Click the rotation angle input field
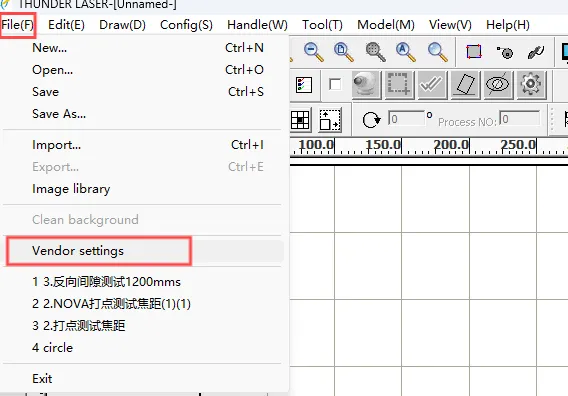 406,118
